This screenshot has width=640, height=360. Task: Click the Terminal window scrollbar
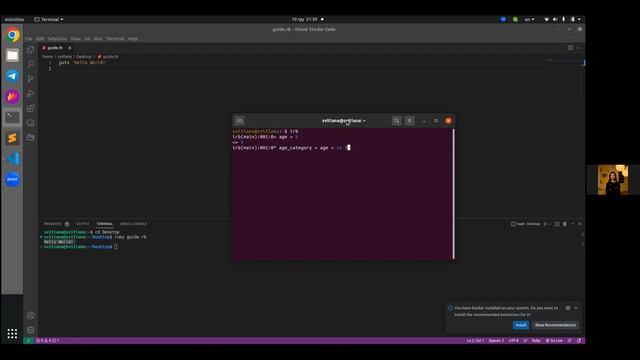tap(453, 193)
